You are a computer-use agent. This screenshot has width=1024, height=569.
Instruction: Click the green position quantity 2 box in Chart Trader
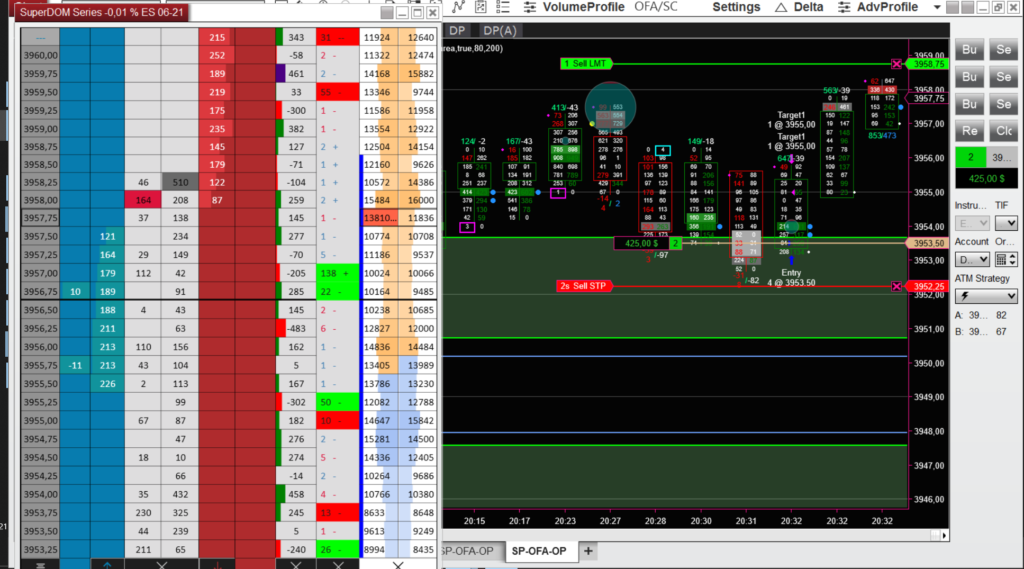[x=970, y=157]
